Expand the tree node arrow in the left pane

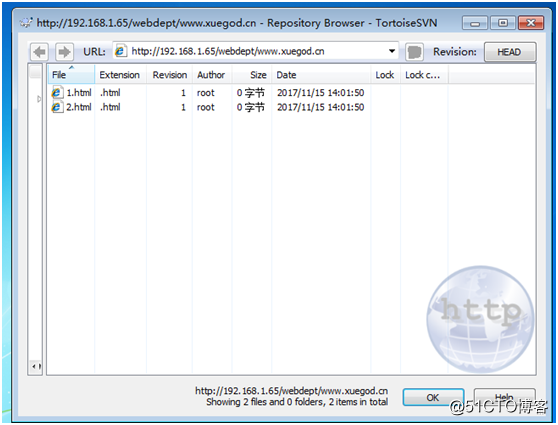click(39, 99)
